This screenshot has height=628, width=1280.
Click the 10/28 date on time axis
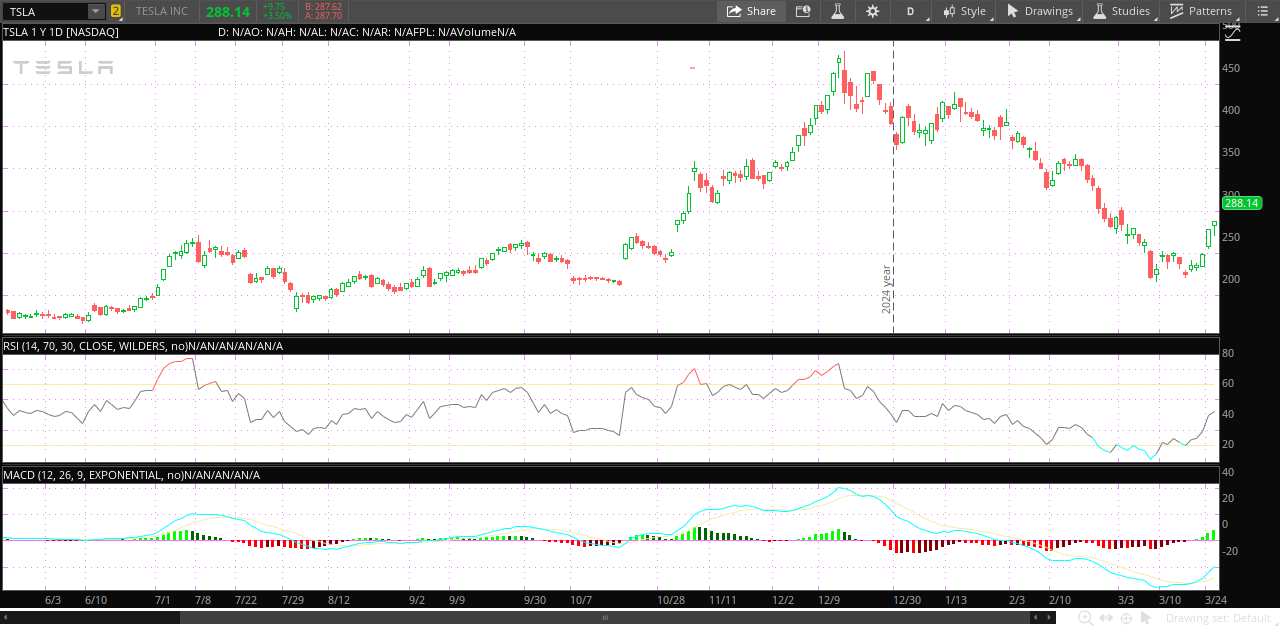pyautogui.click(x=671, y=600)
